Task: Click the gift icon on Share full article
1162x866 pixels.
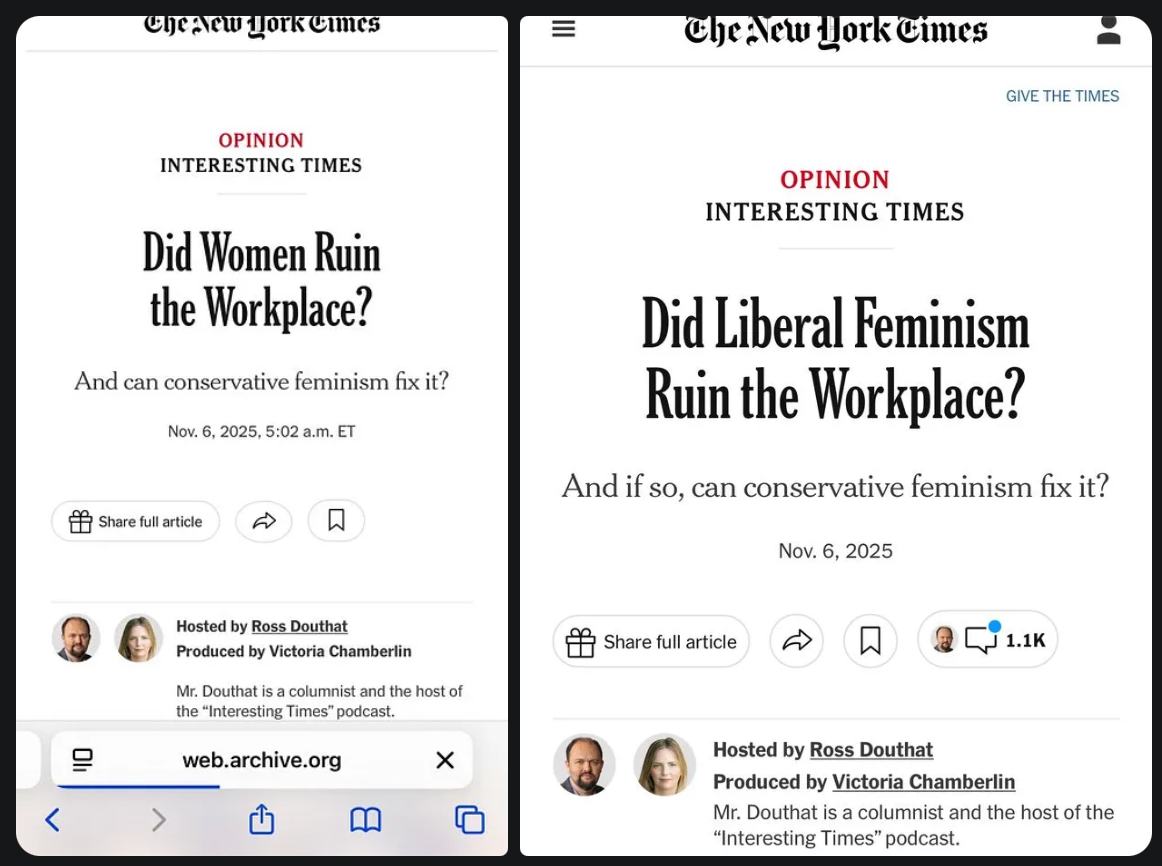Action: [581, 641]
